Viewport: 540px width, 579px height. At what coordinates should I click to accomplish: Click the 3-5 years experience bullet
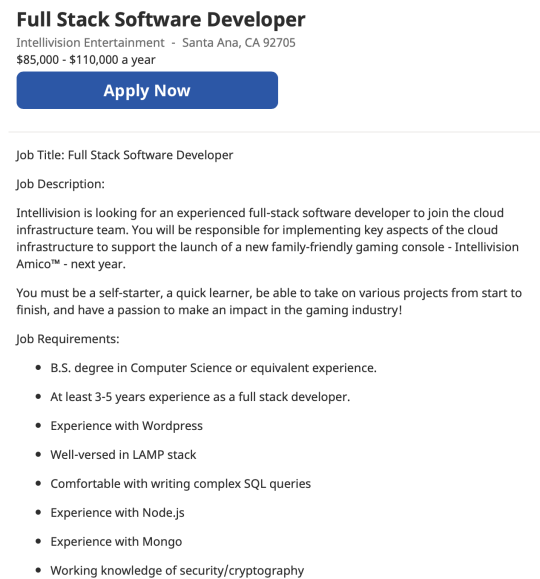pos(200,397)
